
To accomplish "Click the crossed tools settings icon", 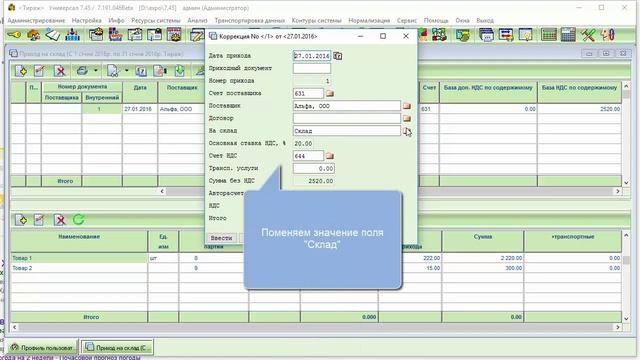I will 588,35.
